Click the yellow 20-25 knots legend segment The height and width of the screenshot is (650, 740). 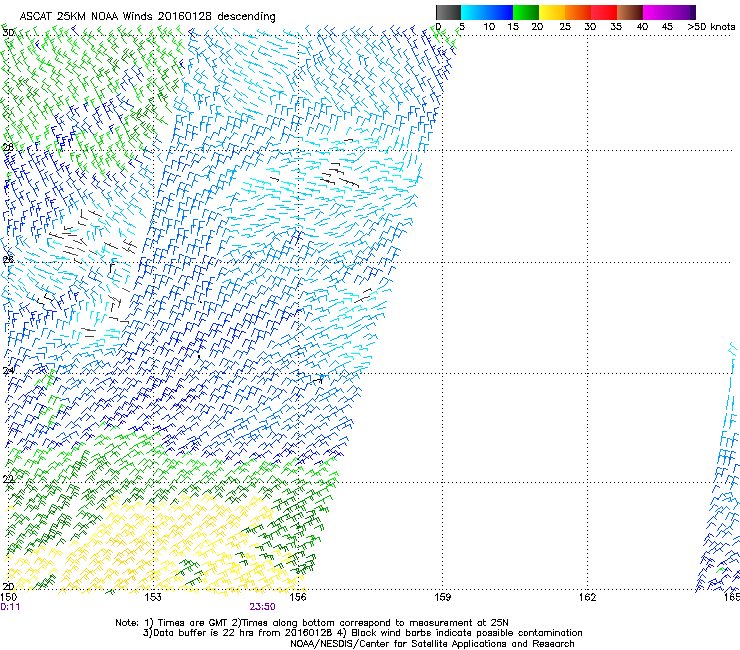coord(552,12)
